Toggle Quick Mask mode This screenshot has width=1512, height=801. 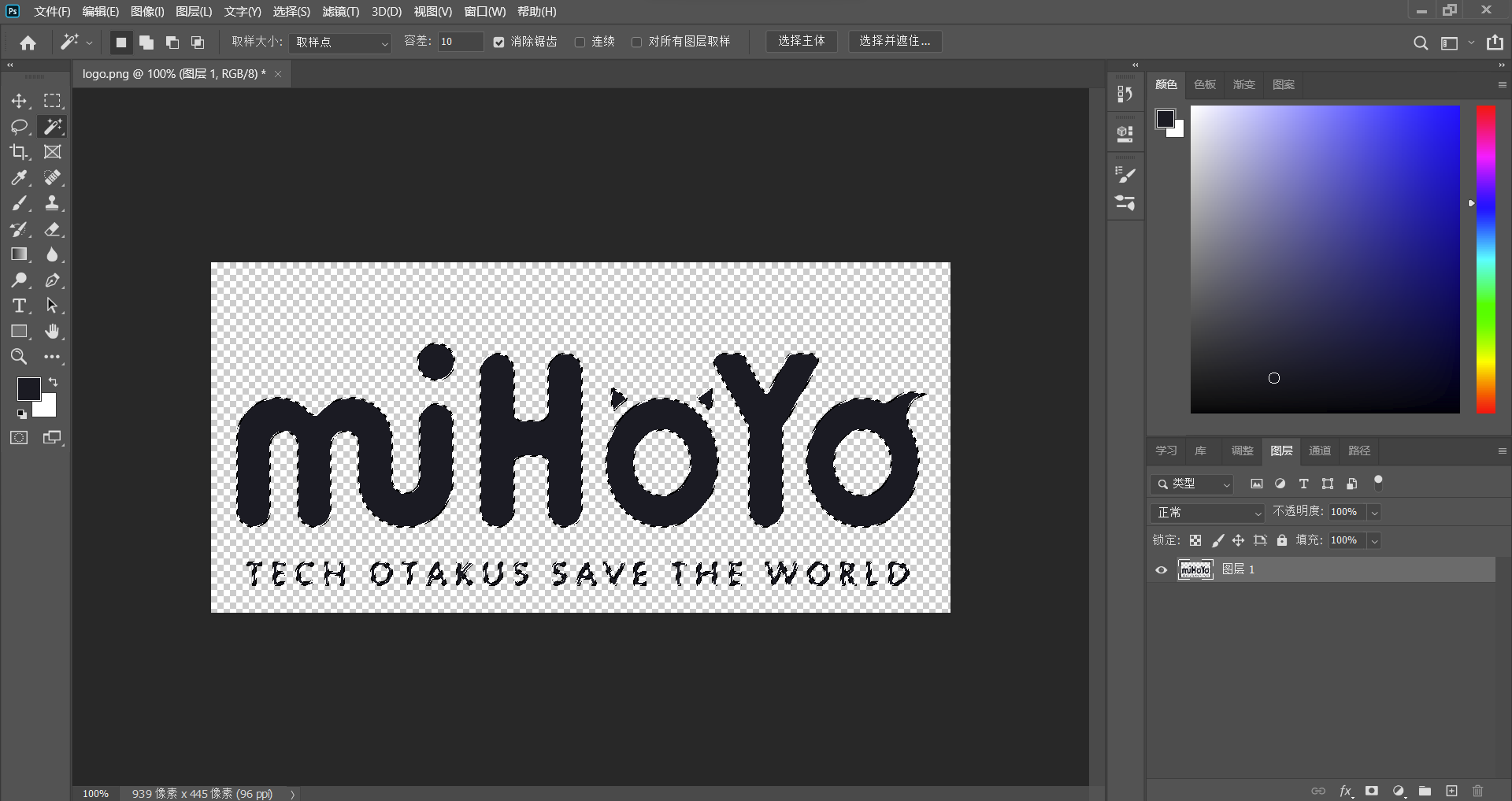(x=20, y=438)
